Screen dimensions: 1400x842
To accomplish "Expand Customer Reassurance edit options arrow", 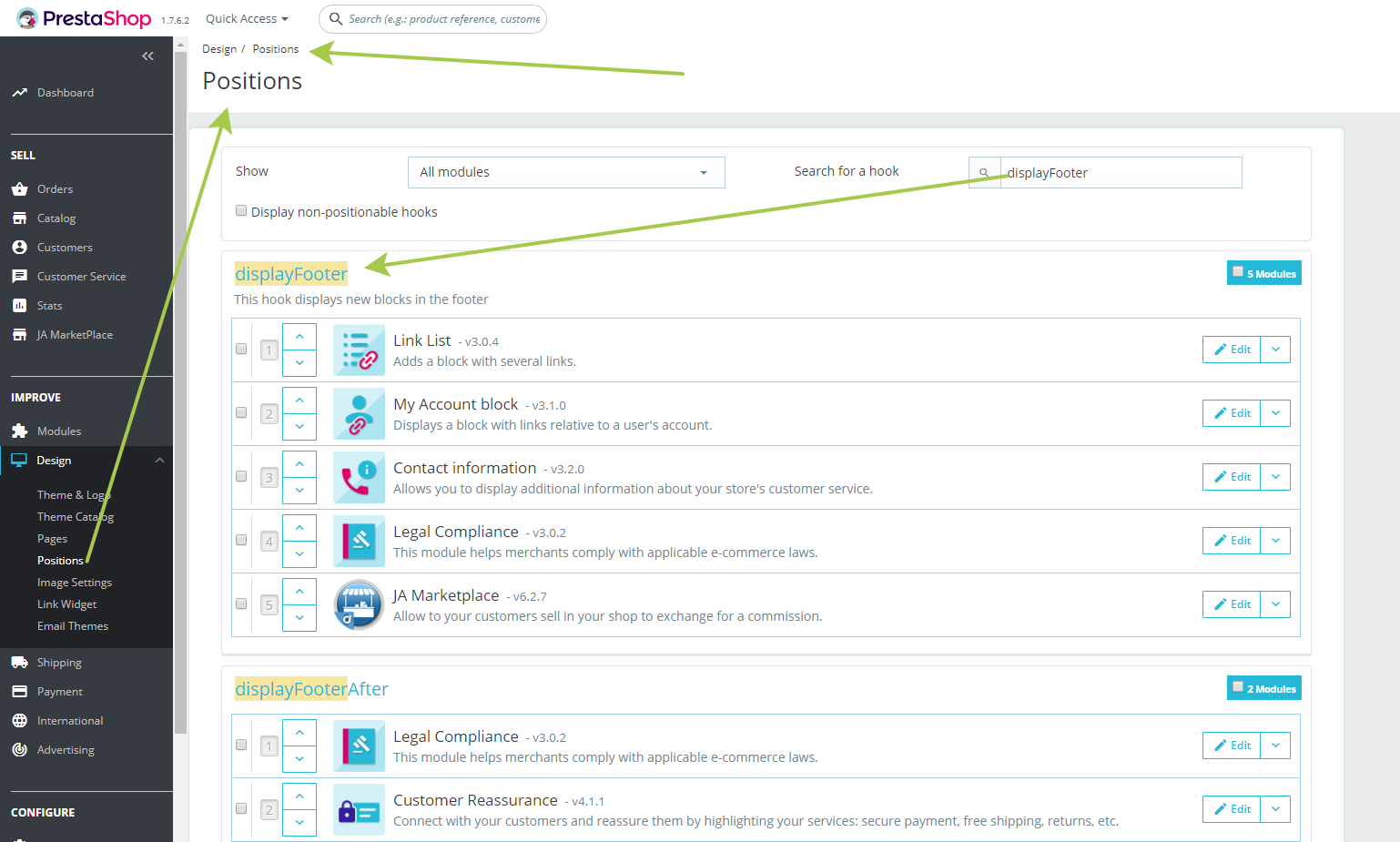I will pyautogui.click(x=1275, y=809).
